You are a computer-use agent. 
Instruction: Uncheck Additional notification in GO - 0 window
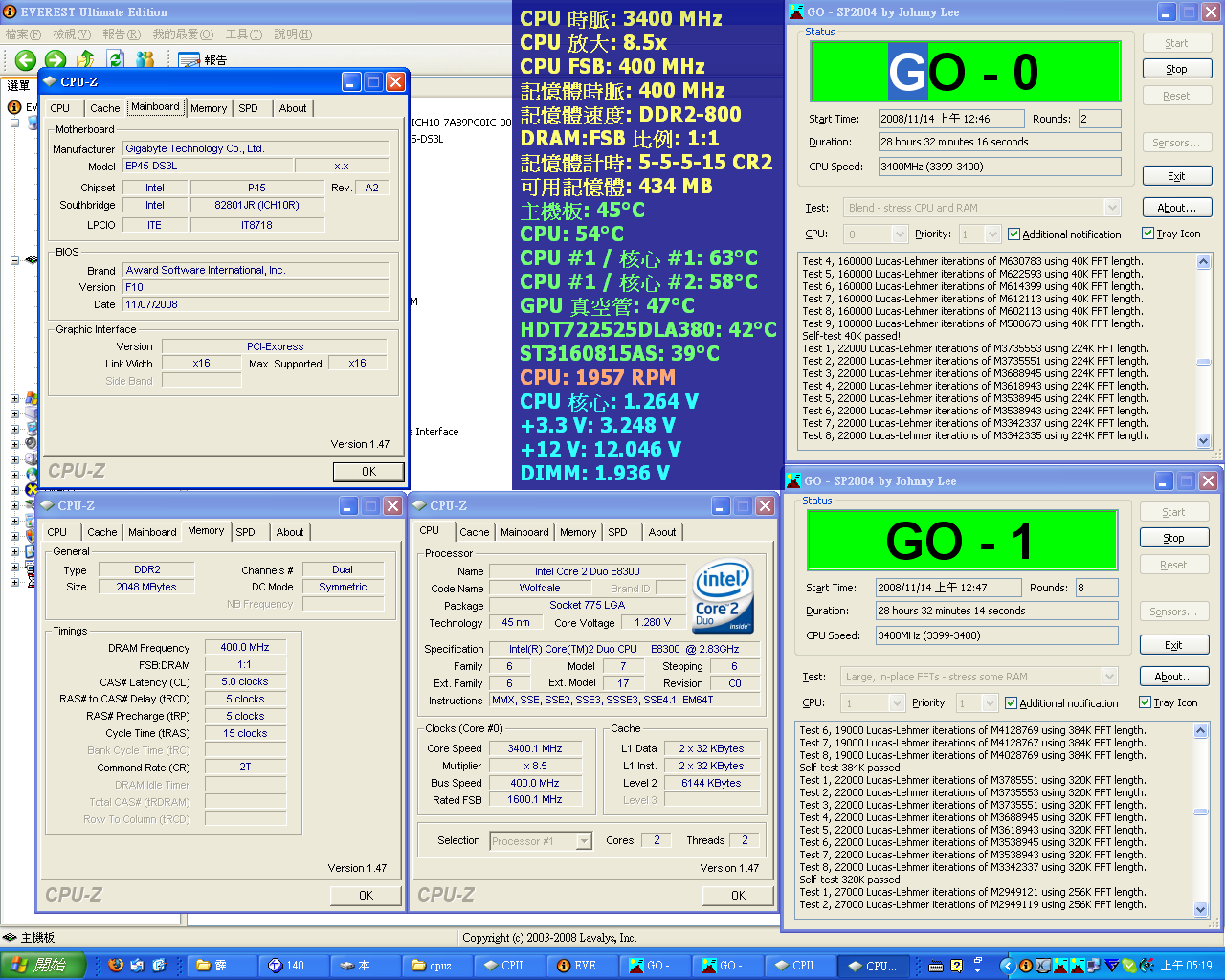(x=1014, y=234)
